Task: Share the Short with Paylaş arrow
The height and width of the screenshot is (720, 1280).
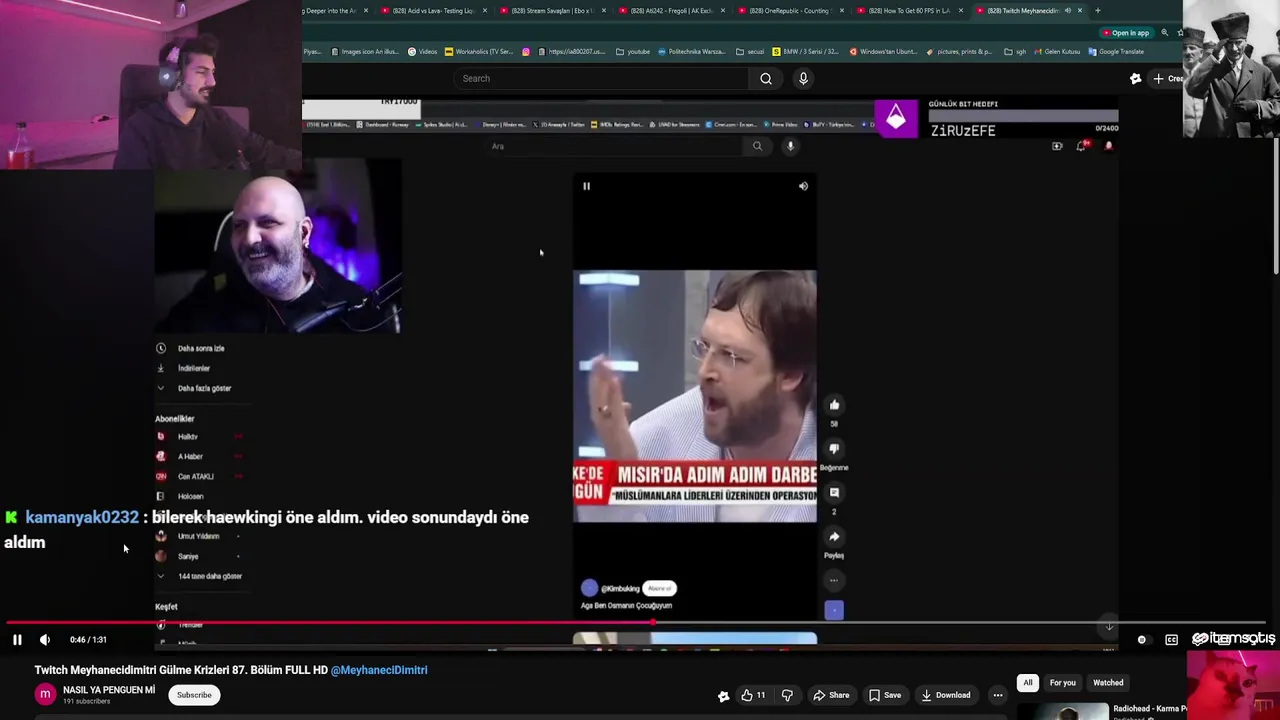Action: [x=834, y=537]
